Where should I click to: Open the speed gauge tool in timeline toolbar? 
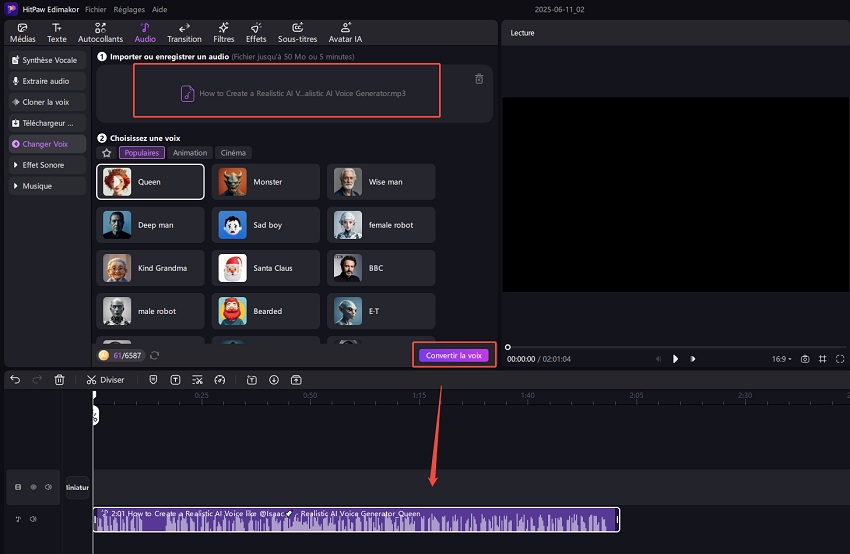[x=220, y=380]
